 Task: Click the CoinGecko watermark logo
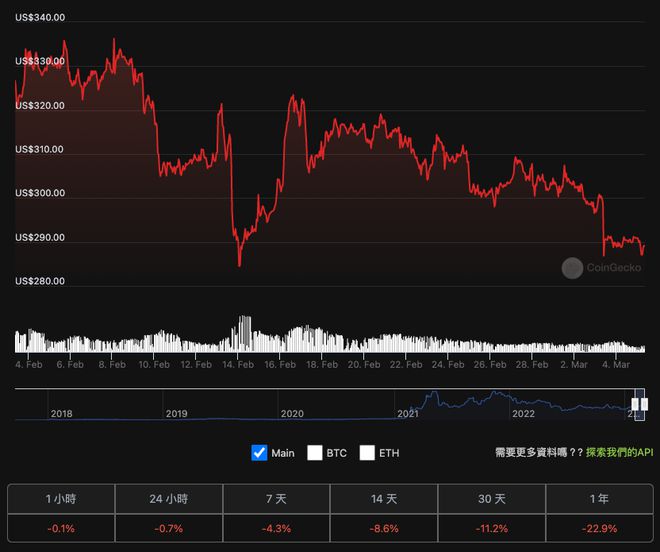click(572, 268)
